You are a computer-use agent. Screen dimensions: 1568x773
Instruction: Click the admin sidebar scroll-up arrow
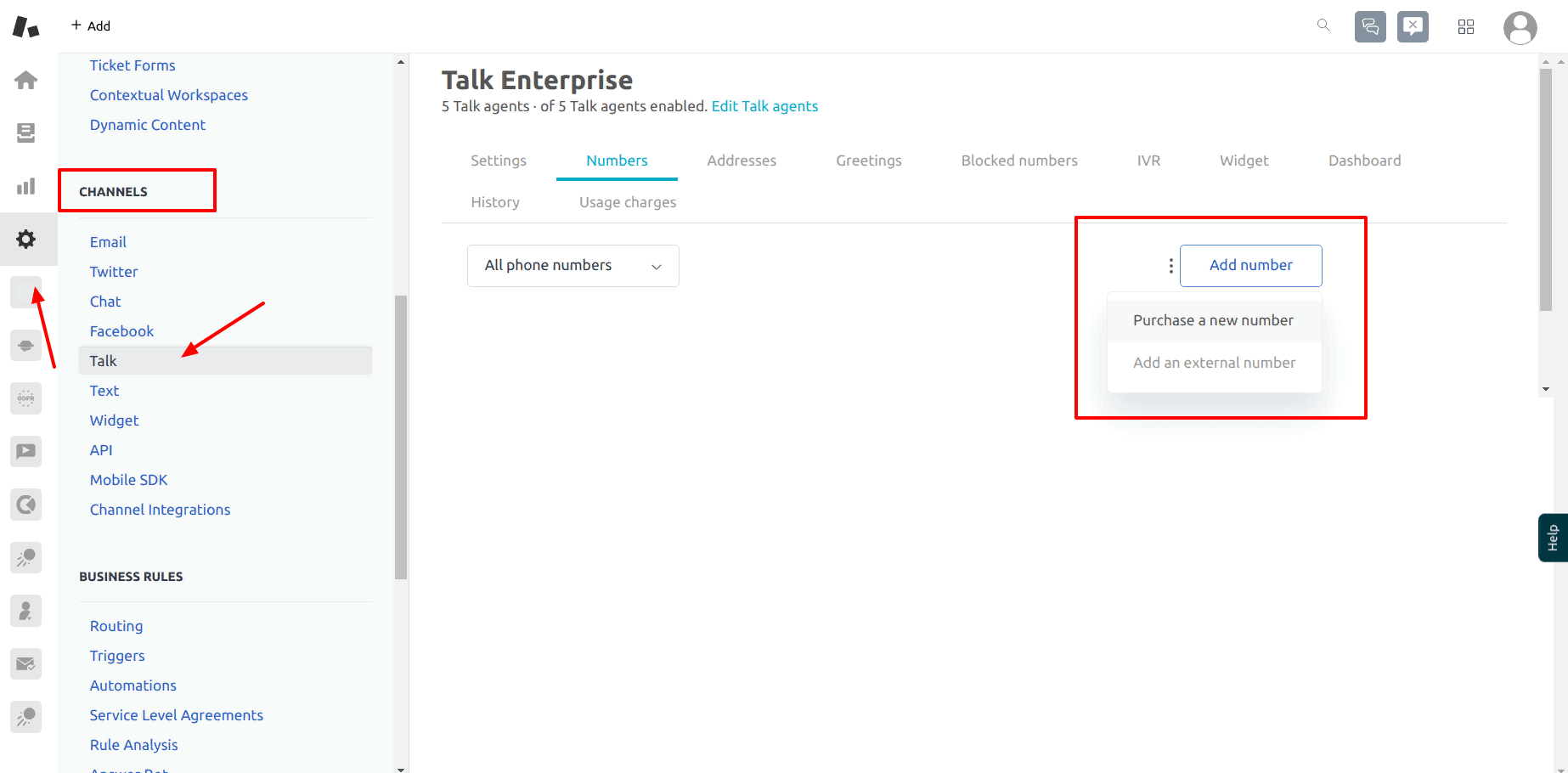tap(401, 62)
